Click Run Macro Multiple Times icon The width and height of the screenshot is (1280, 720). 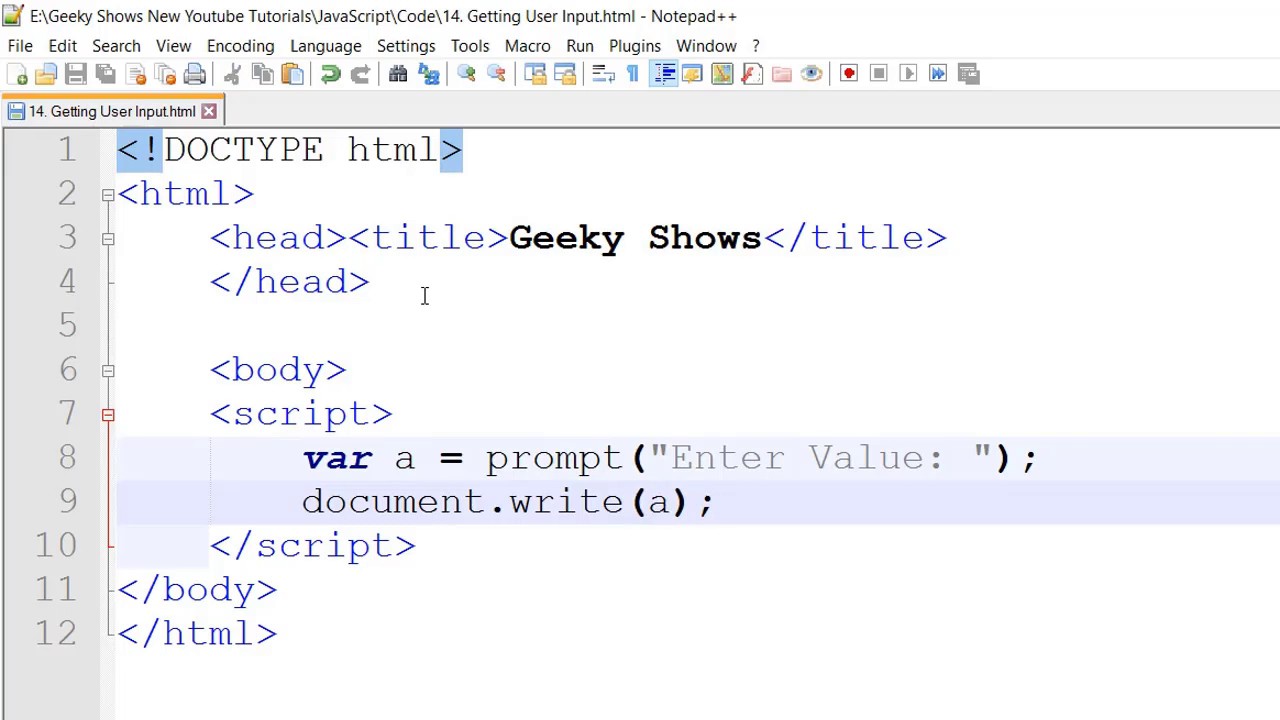tap(938, 74)
